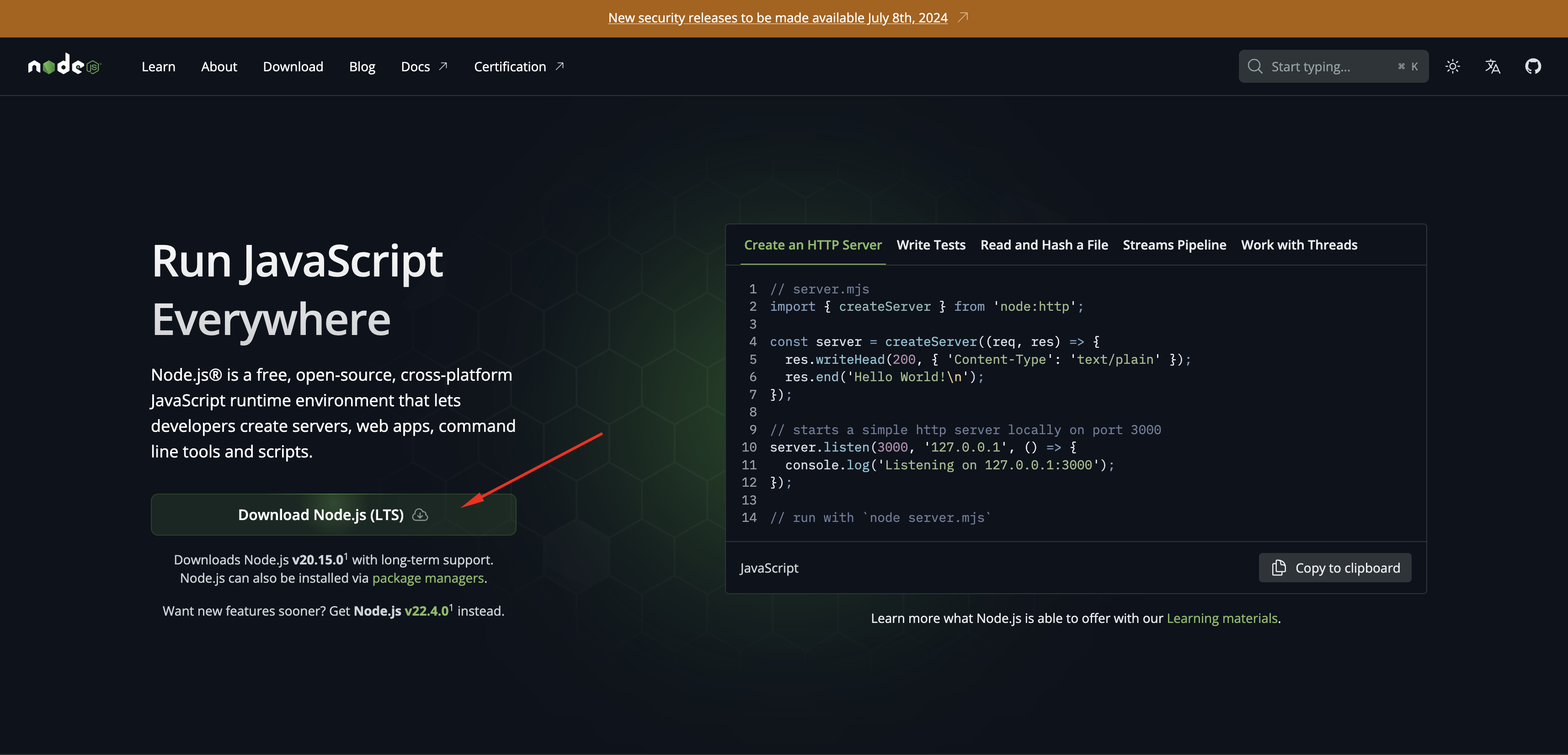This screenshot has width=1568, height=755.
Task: Go to the Download page
Action: point(293,66)
